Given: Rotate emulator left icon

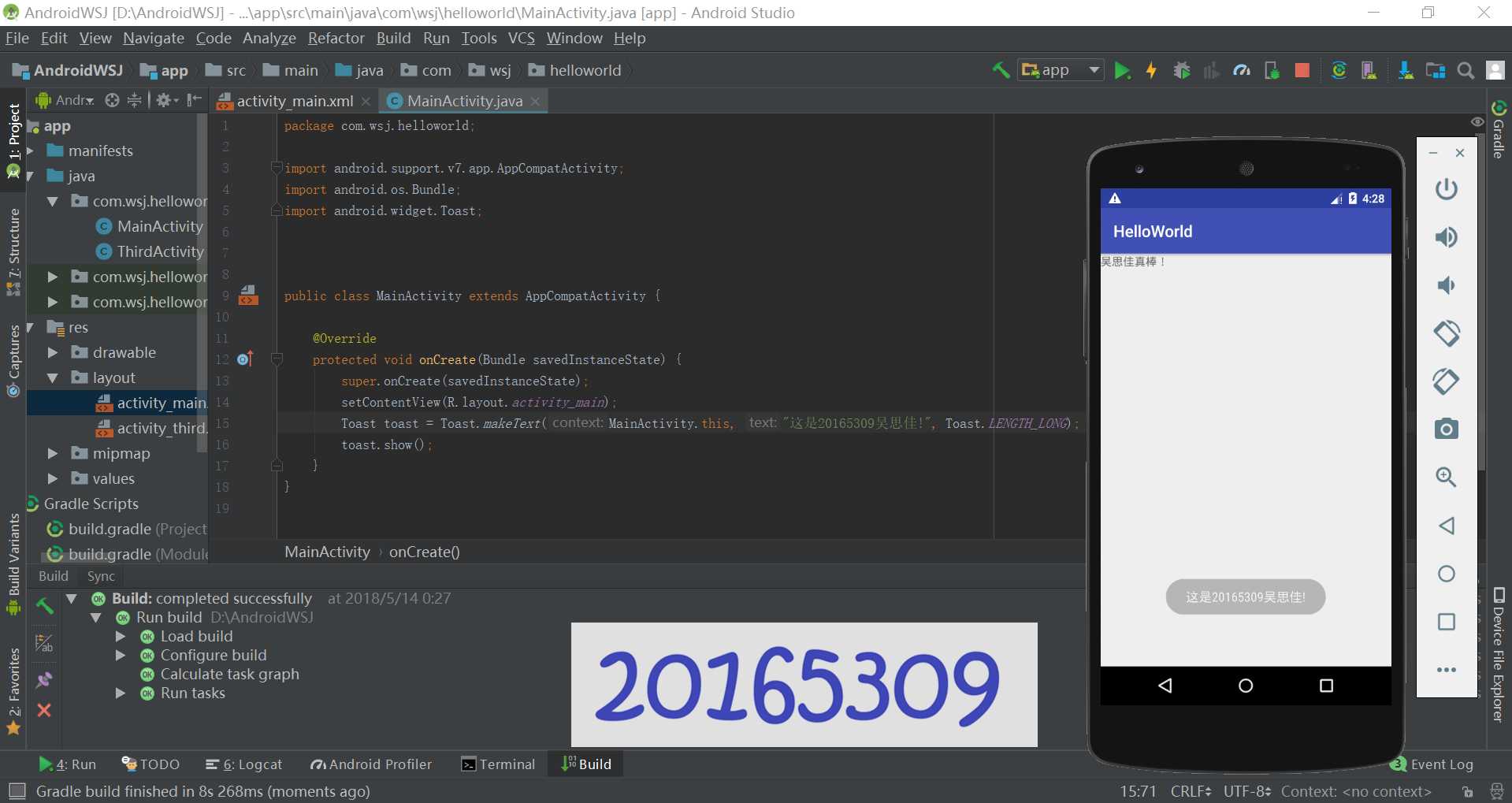Looking at the screenshot, I should pyautogui.click(x=1446, y=333).
